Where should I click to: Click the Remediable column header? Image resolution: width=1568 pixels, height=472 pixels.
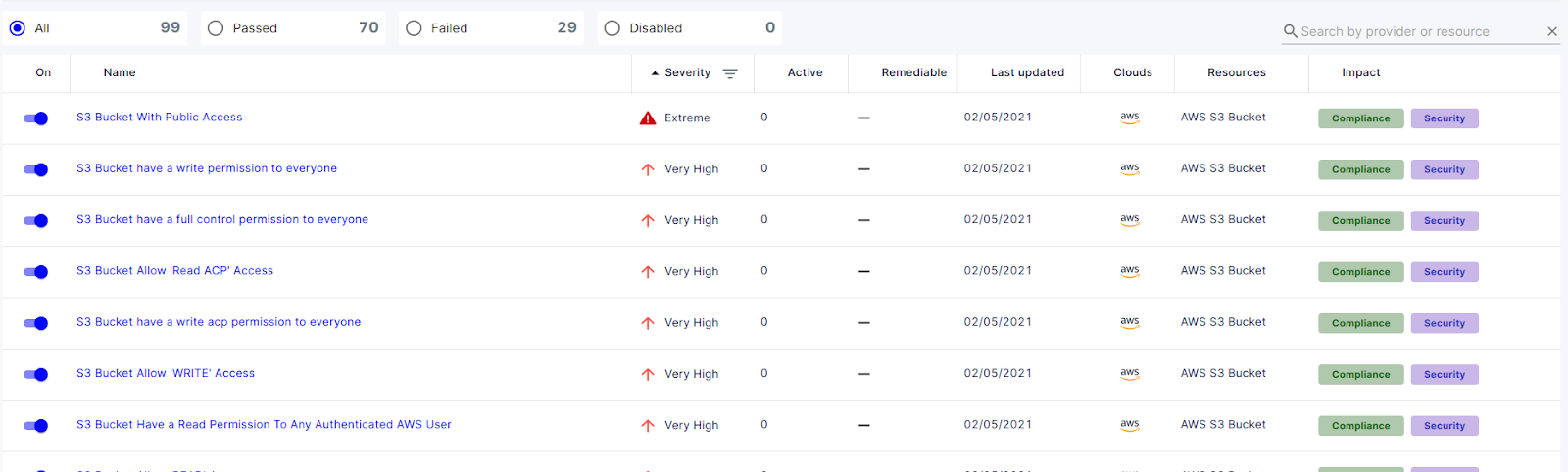click(x=914, y=72)
